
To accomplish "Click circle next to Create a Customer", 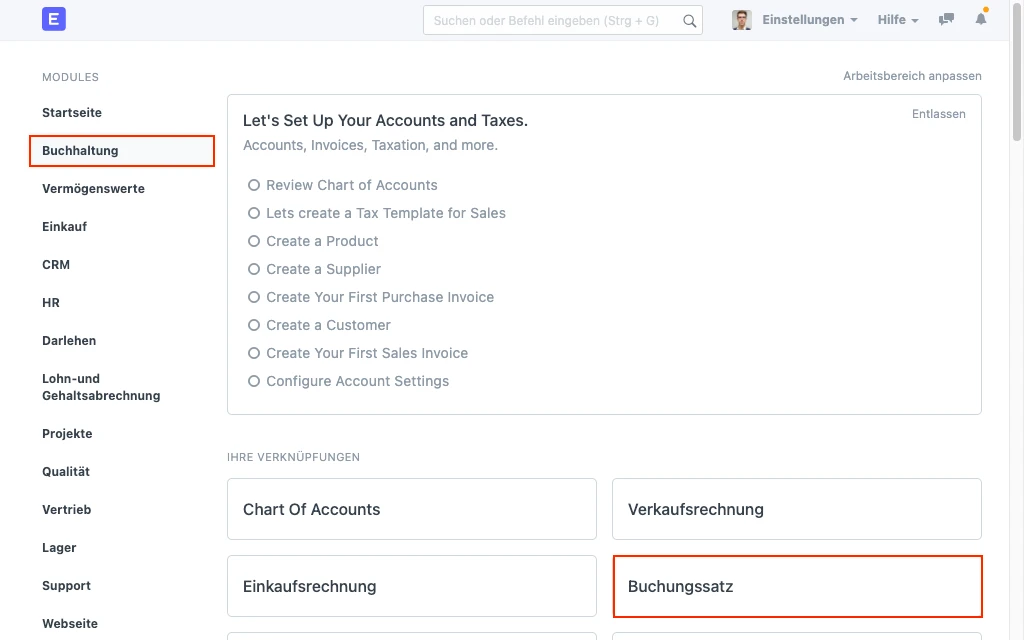I will [x=254, y=325].
